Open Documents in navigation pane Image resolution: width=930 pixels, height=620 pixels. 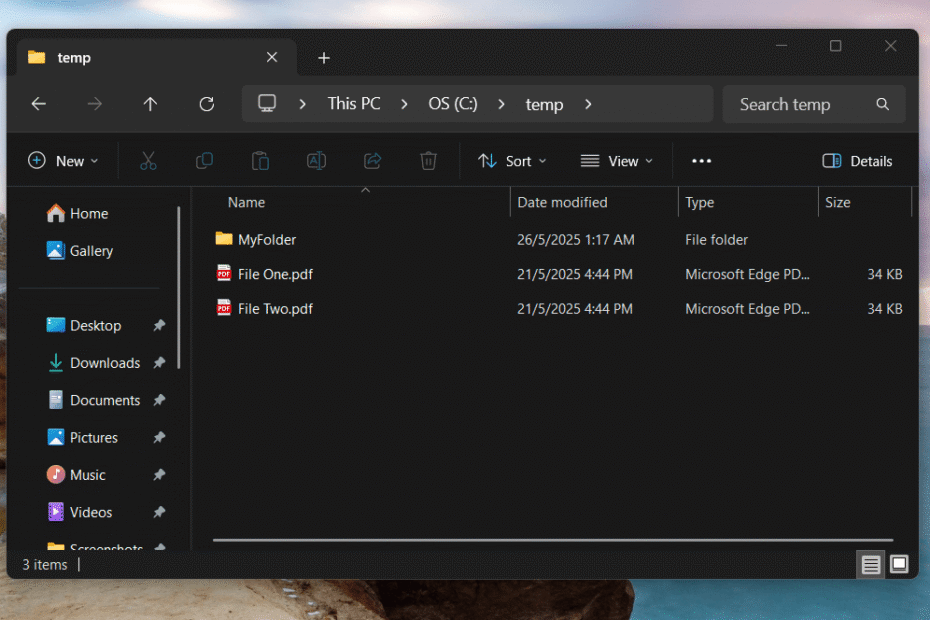point(93,400)
